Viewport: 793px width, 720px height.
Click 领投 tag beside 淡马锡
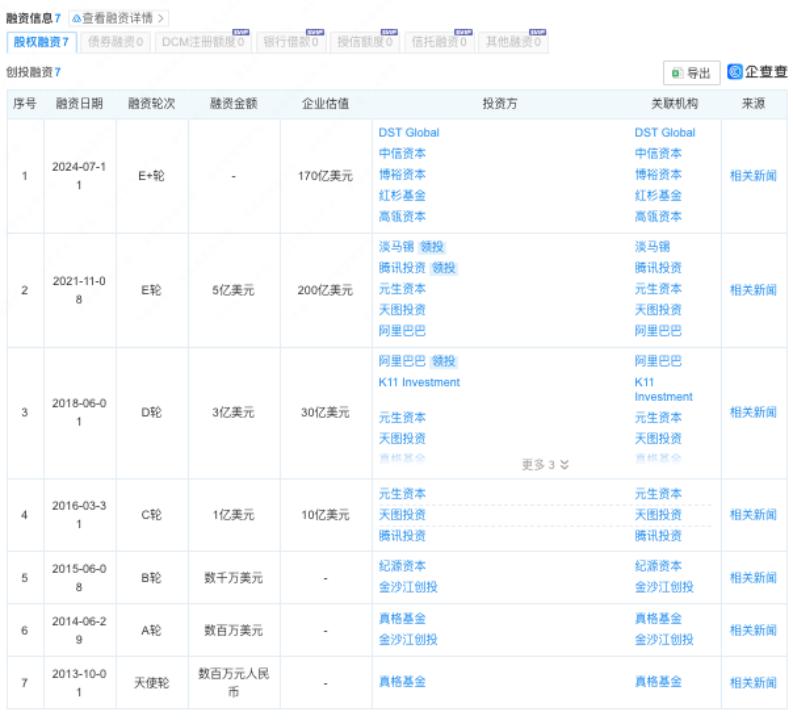pos(432,247)
